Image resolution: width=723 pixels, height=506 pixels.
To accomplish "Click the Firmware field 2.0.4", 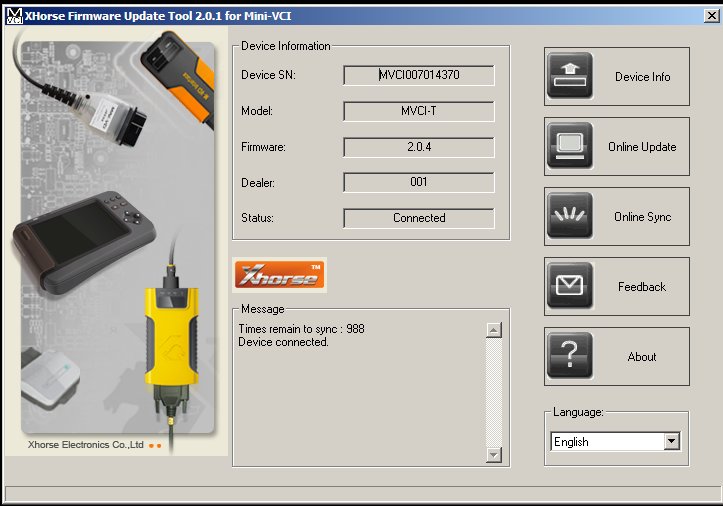I will tap(419, 147).
